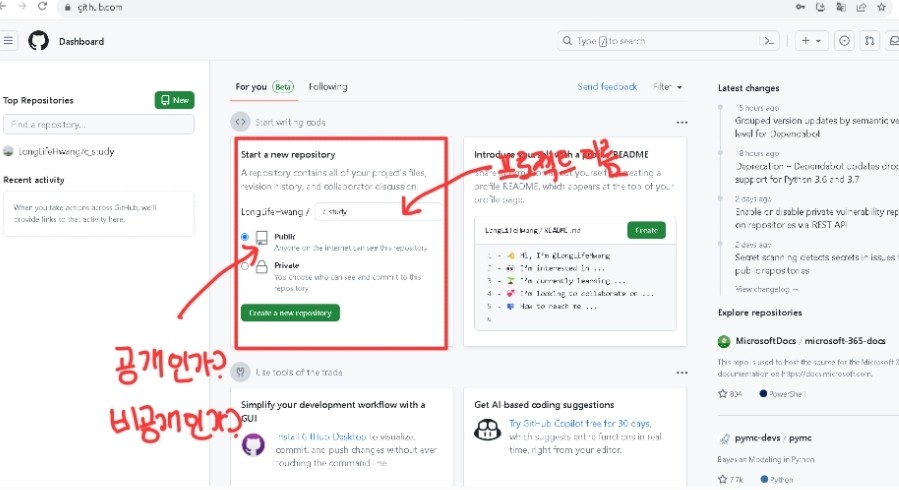Open the hamburger navigation menu
The height and width of the screenshot is (490, 899).
(x=8, y=41)
